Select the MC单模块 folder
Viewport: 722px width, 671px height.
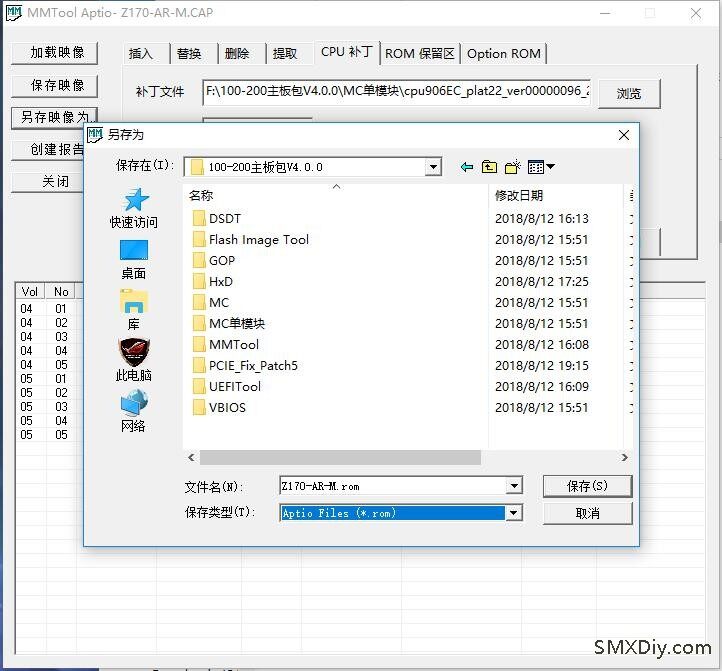[229, 323]
